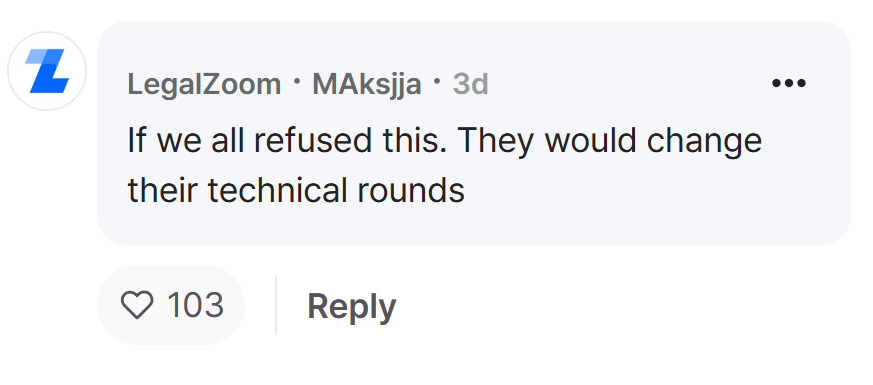Open the LegalZoom company name link
Screen dimensions: 873x385
pos(204,85)
